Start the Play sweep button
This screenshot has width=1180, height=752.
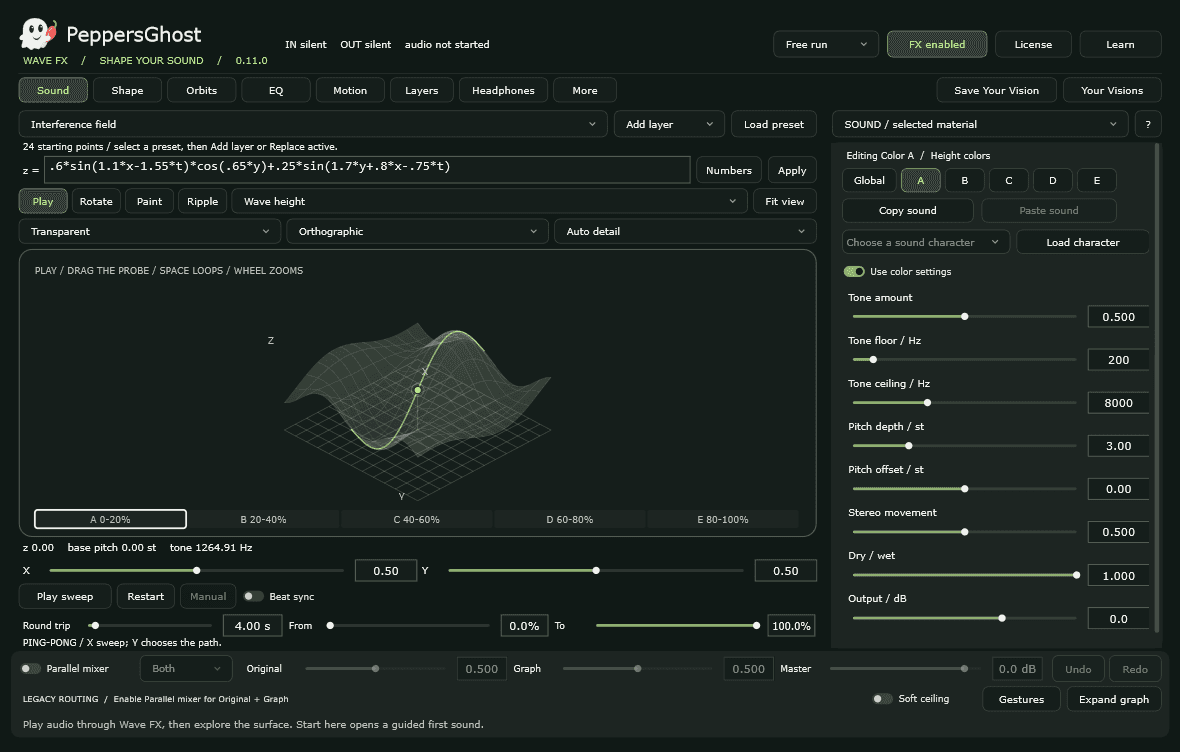tap(65, 596)
